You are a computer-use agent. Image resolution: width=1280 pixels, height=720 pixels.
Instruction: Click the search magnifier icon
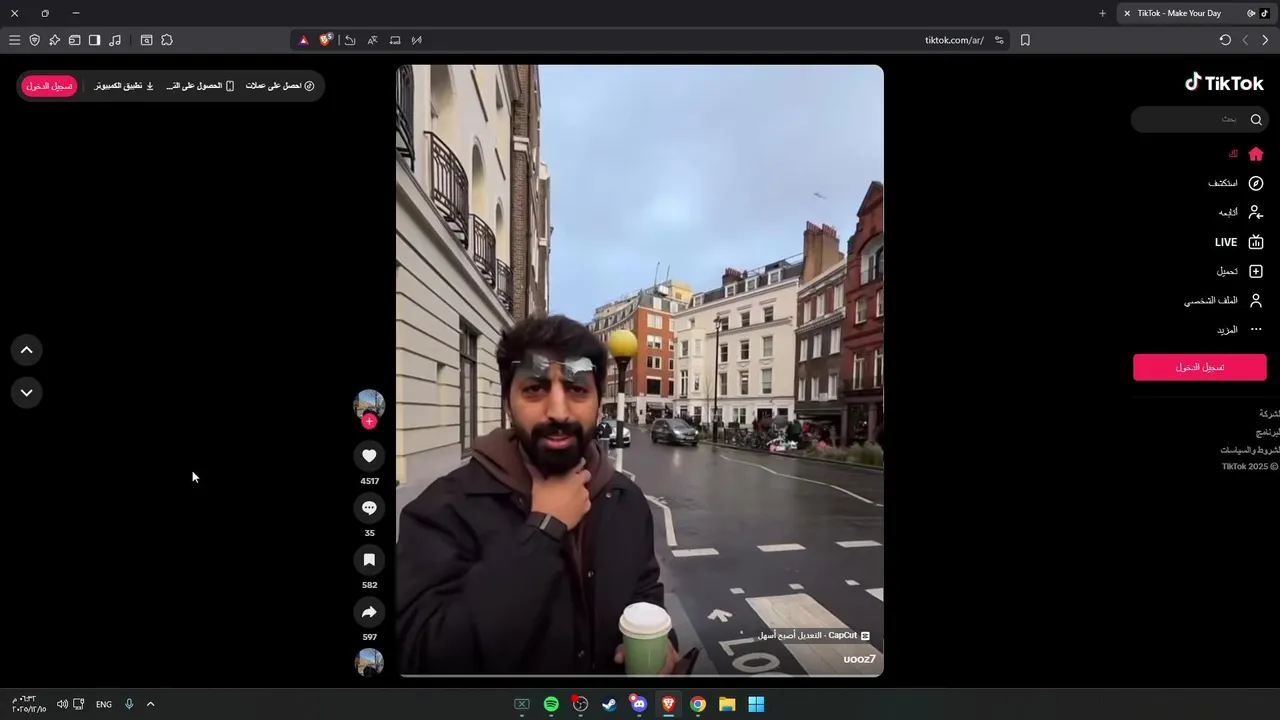tap(1256, 119)
